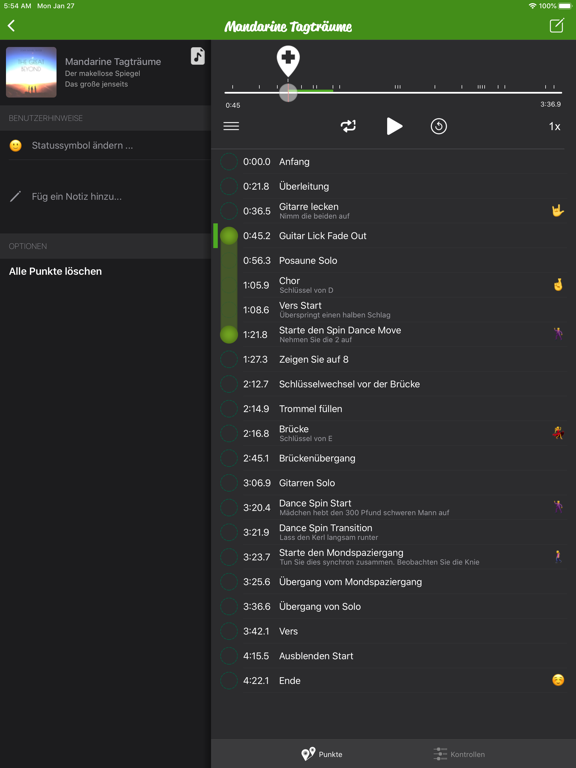Toggle the circle for Trommel füllen
576x768 pixels.
(229, 408)
